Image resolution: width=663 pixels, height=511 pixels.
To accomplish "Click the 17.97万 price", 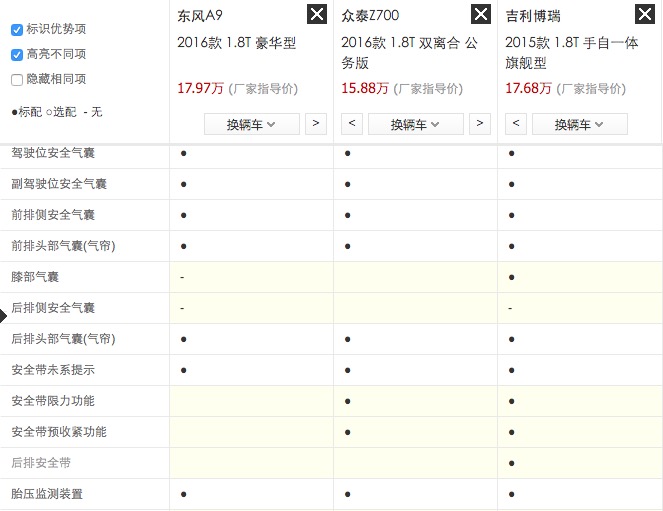I will (200, 88).
